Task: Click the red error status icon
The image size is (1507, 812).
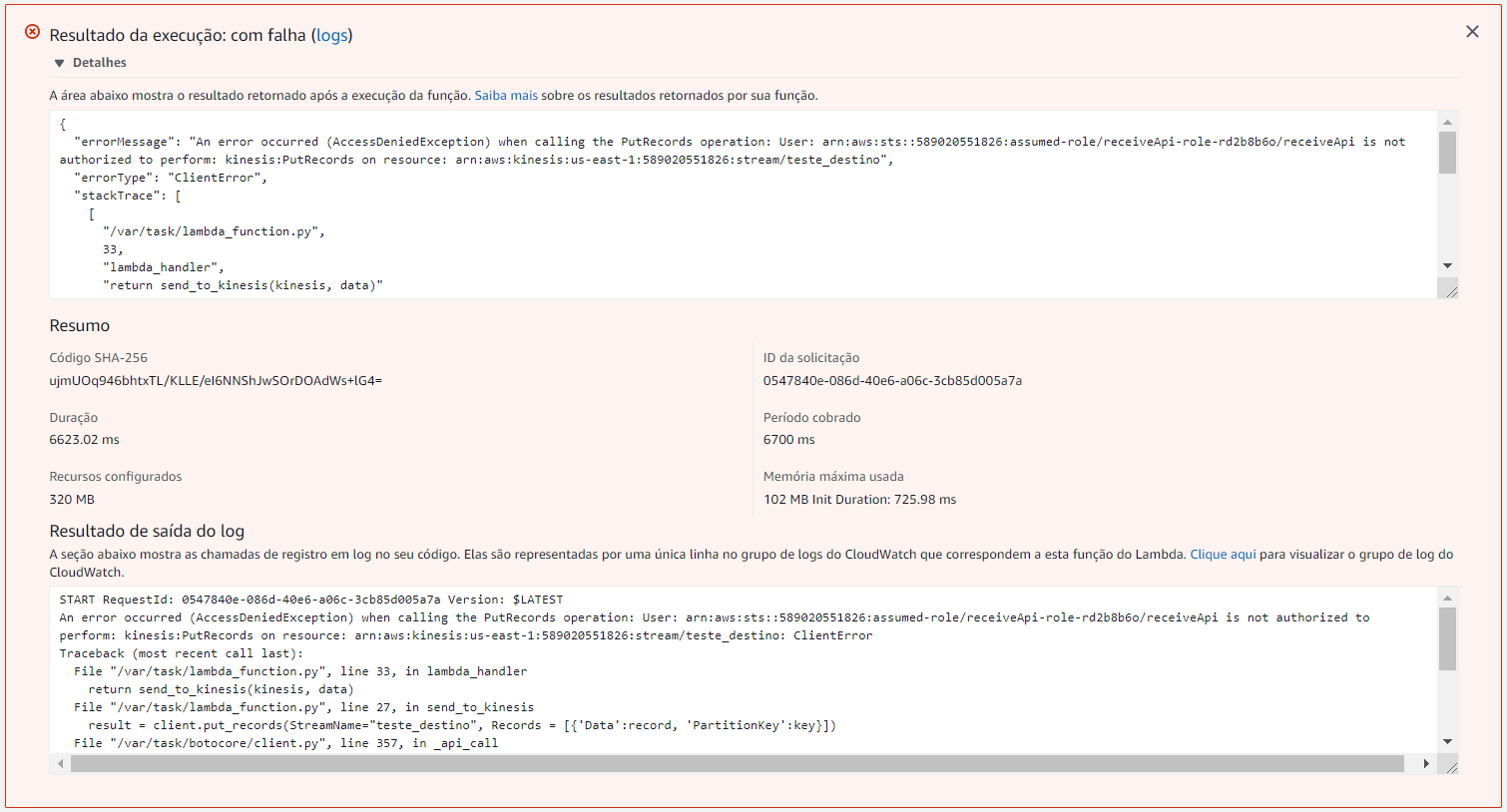Action: tap(32, 32)
